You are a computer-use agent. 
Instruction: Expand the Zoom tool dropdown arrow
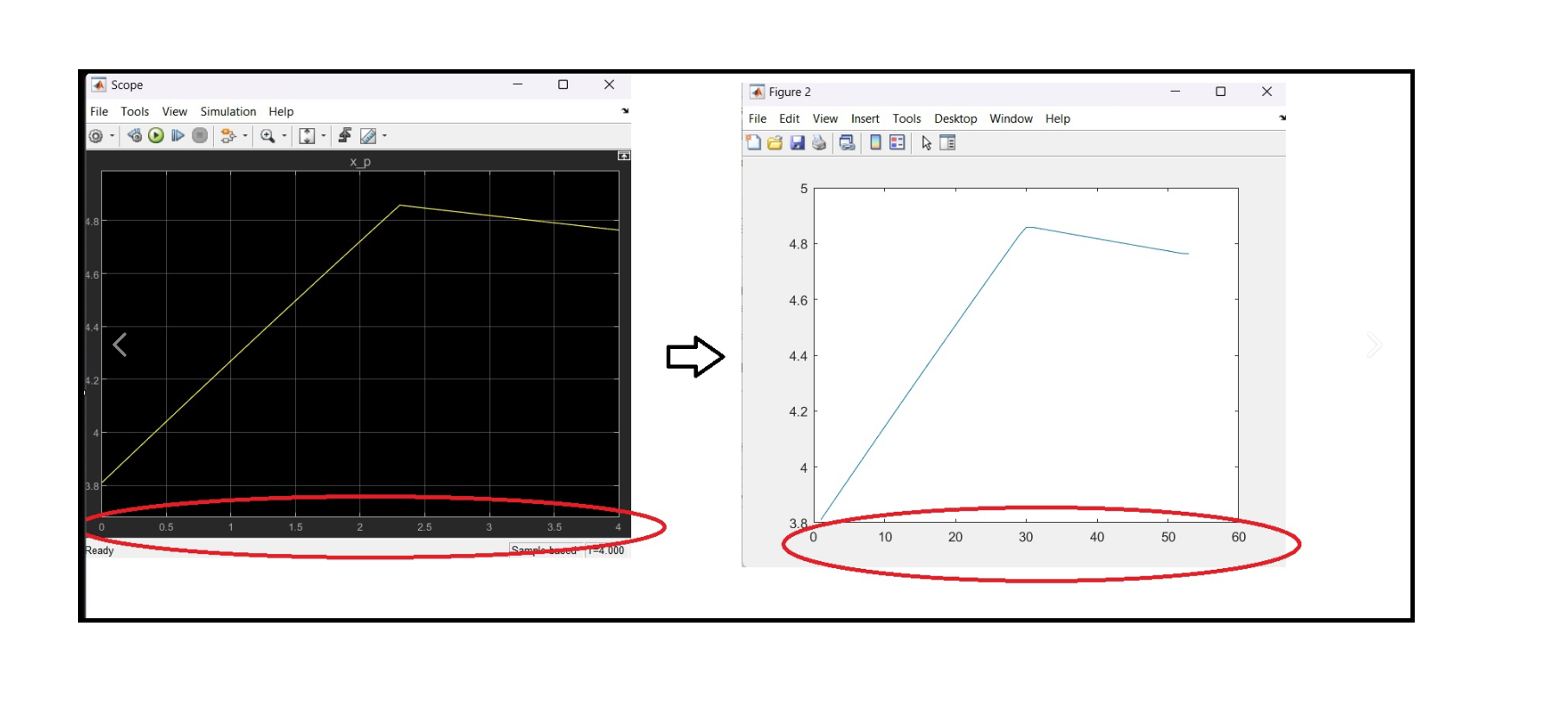[x=284, y=136]
